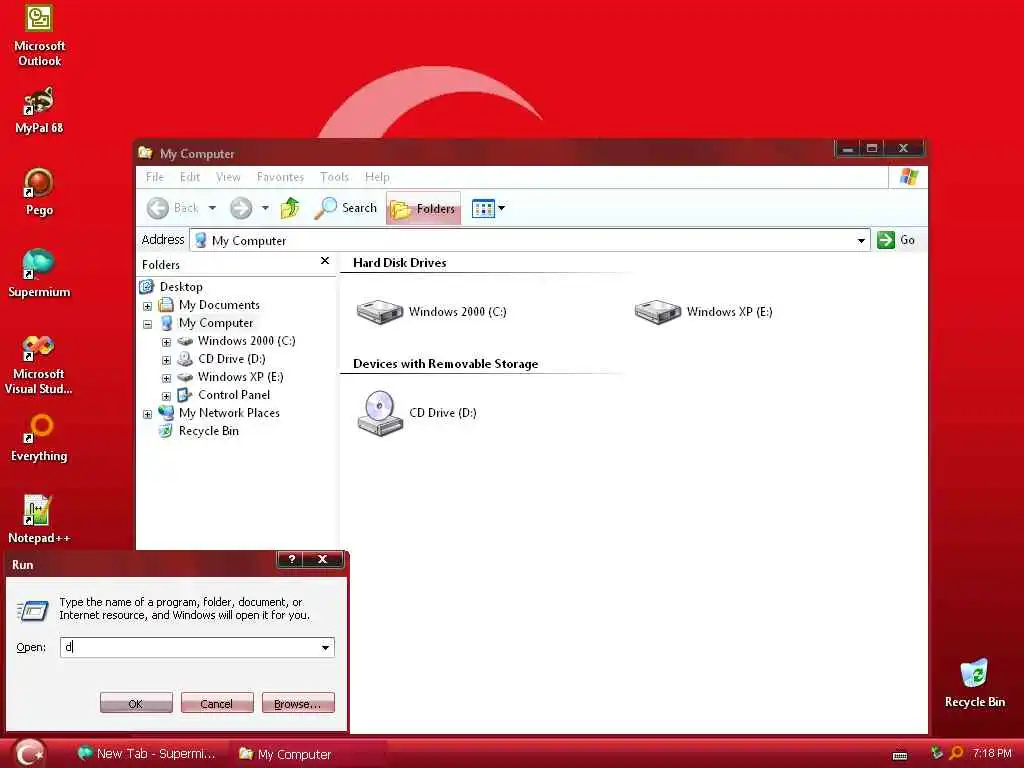The height and width of the screenshot is (768, 1024).
Task: Expand Windows XP (E:) tree node
Action: point(167,378)
